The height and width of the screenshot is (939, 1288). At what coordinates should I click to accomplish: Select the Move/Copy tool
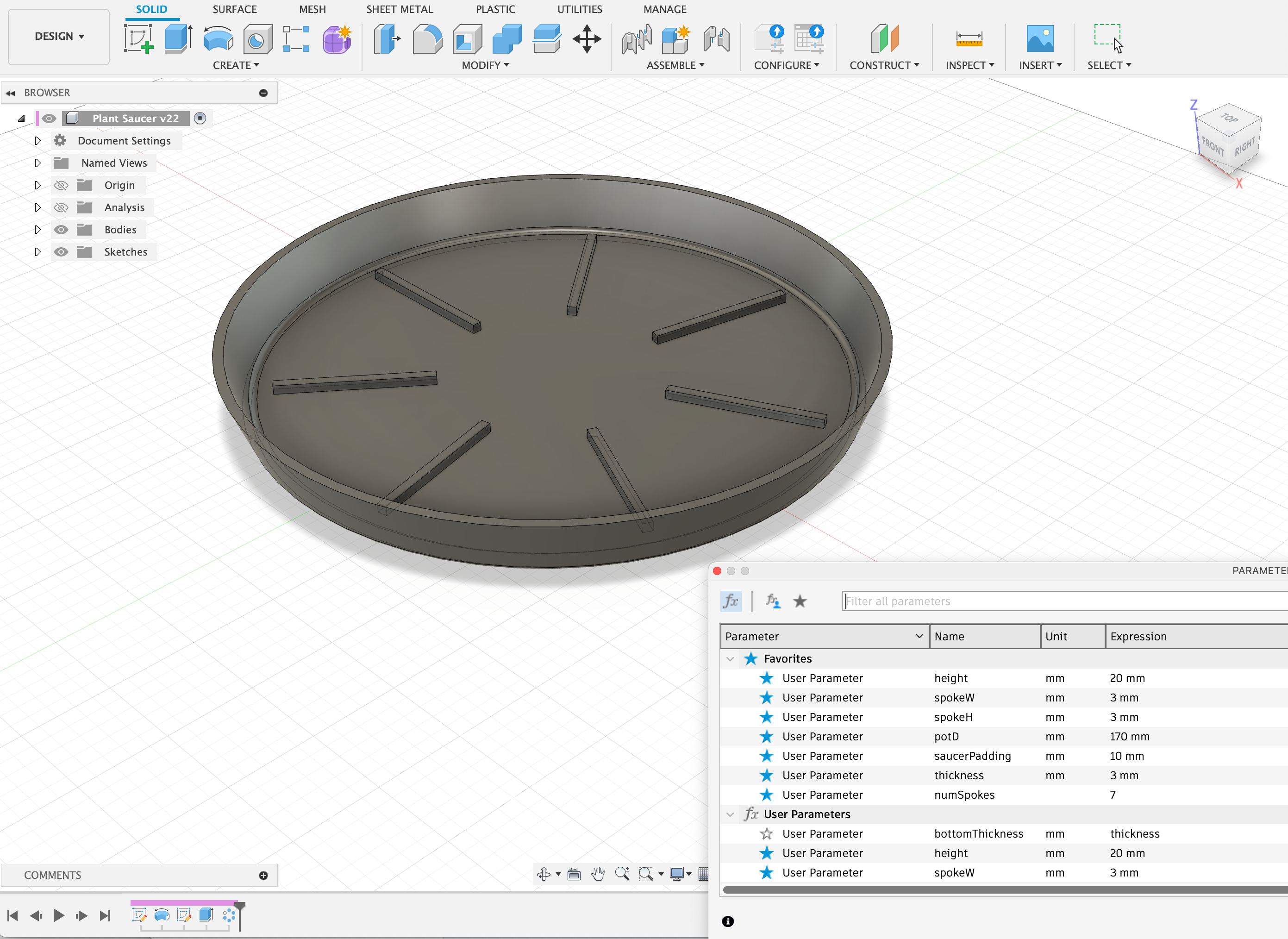pyautogui.click(x=587, y=39)
